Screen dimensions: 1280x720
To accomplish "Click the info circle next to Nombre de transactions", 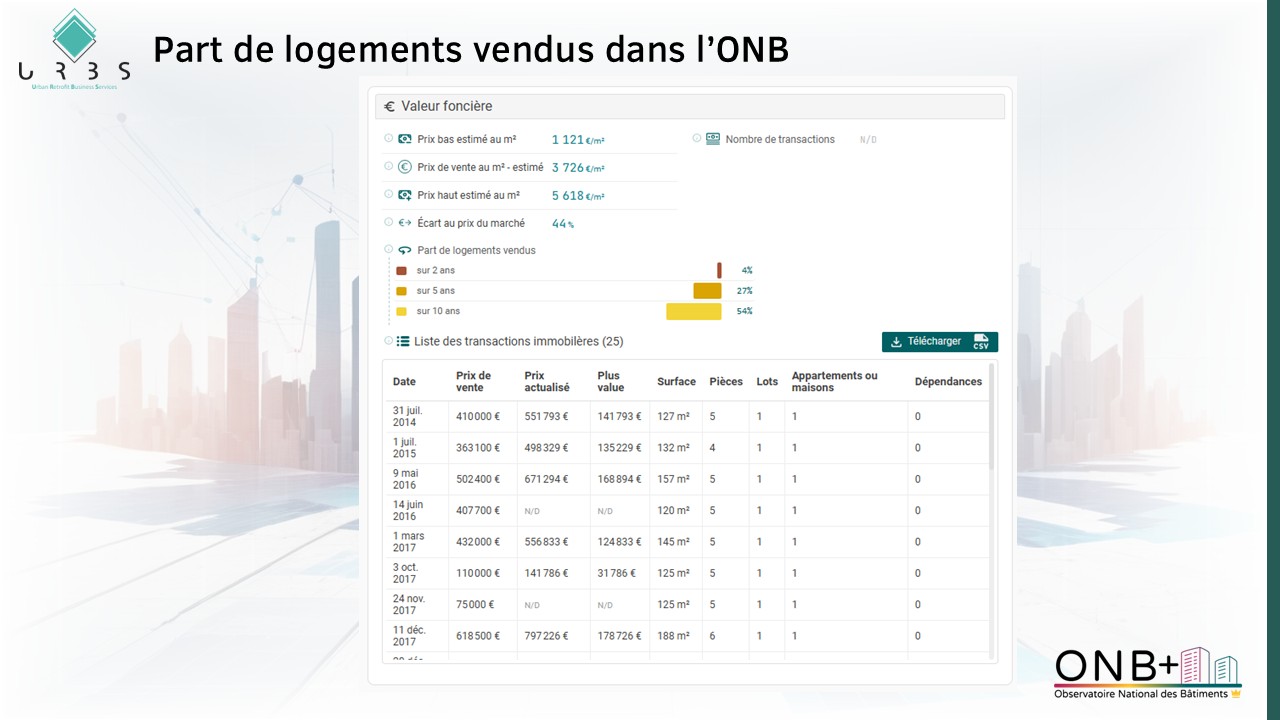I will 697,139.
